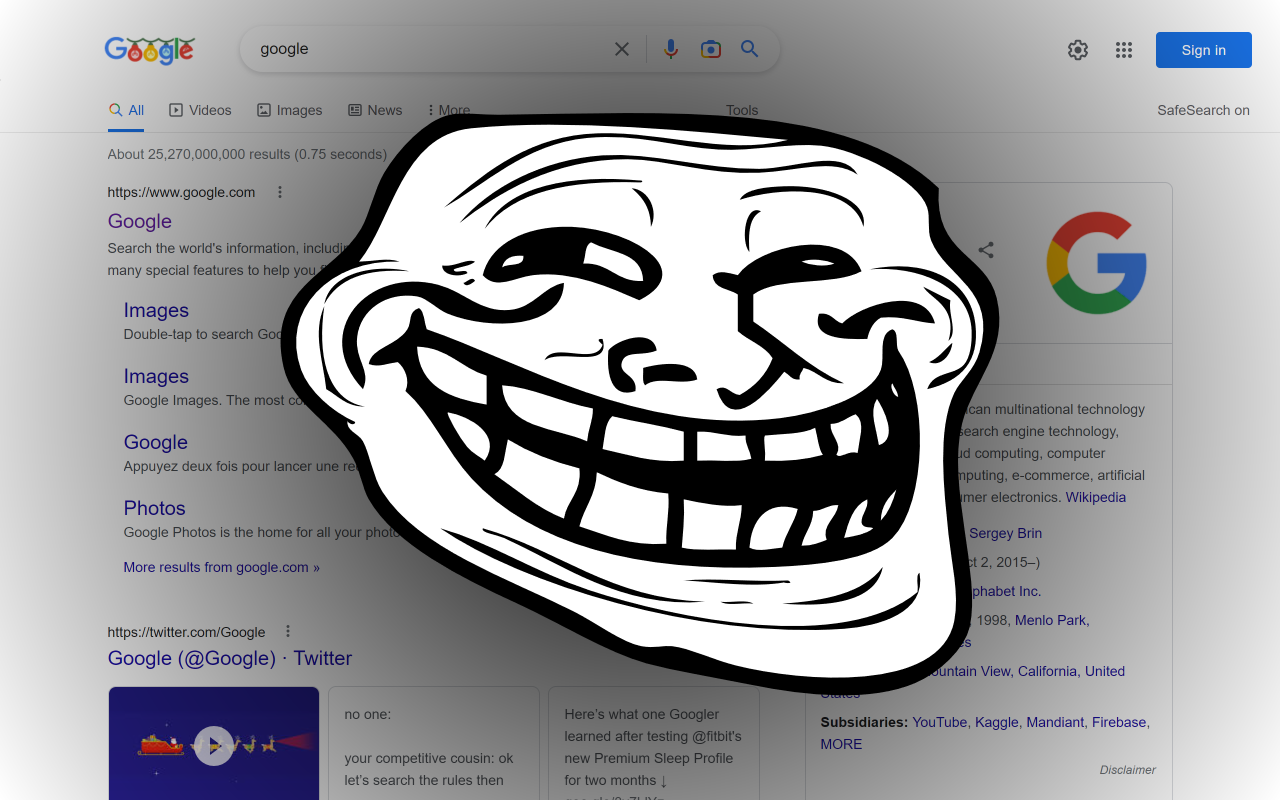Switch to the Videos tab
1280x800 pixels.
point(200,110)
